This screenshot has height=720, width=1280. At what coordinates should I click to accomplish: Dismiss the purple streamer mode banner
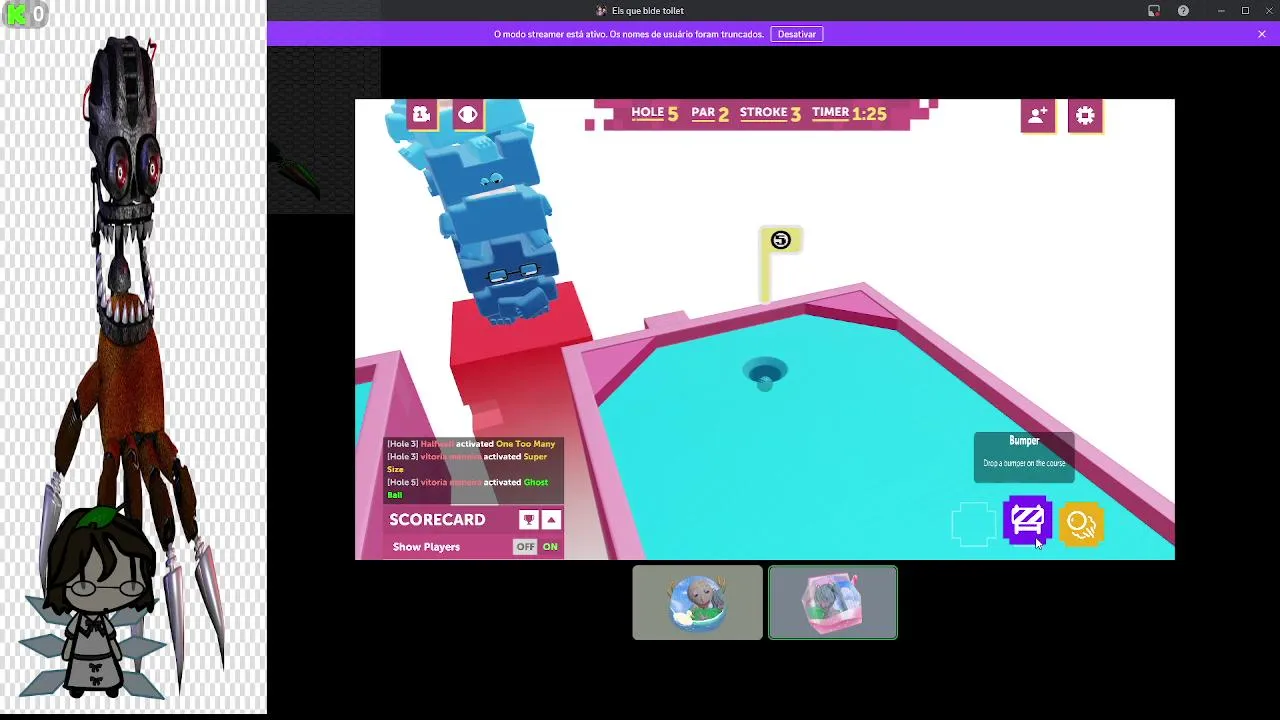click(x=1261, y=34)
